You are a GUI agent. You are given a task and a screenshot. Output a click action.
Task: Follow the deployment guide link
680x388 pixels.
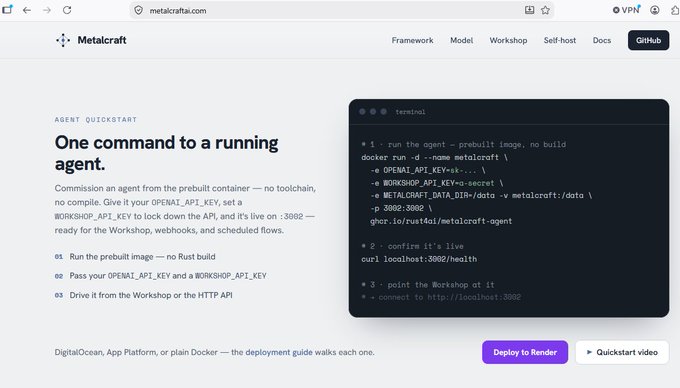279,352
